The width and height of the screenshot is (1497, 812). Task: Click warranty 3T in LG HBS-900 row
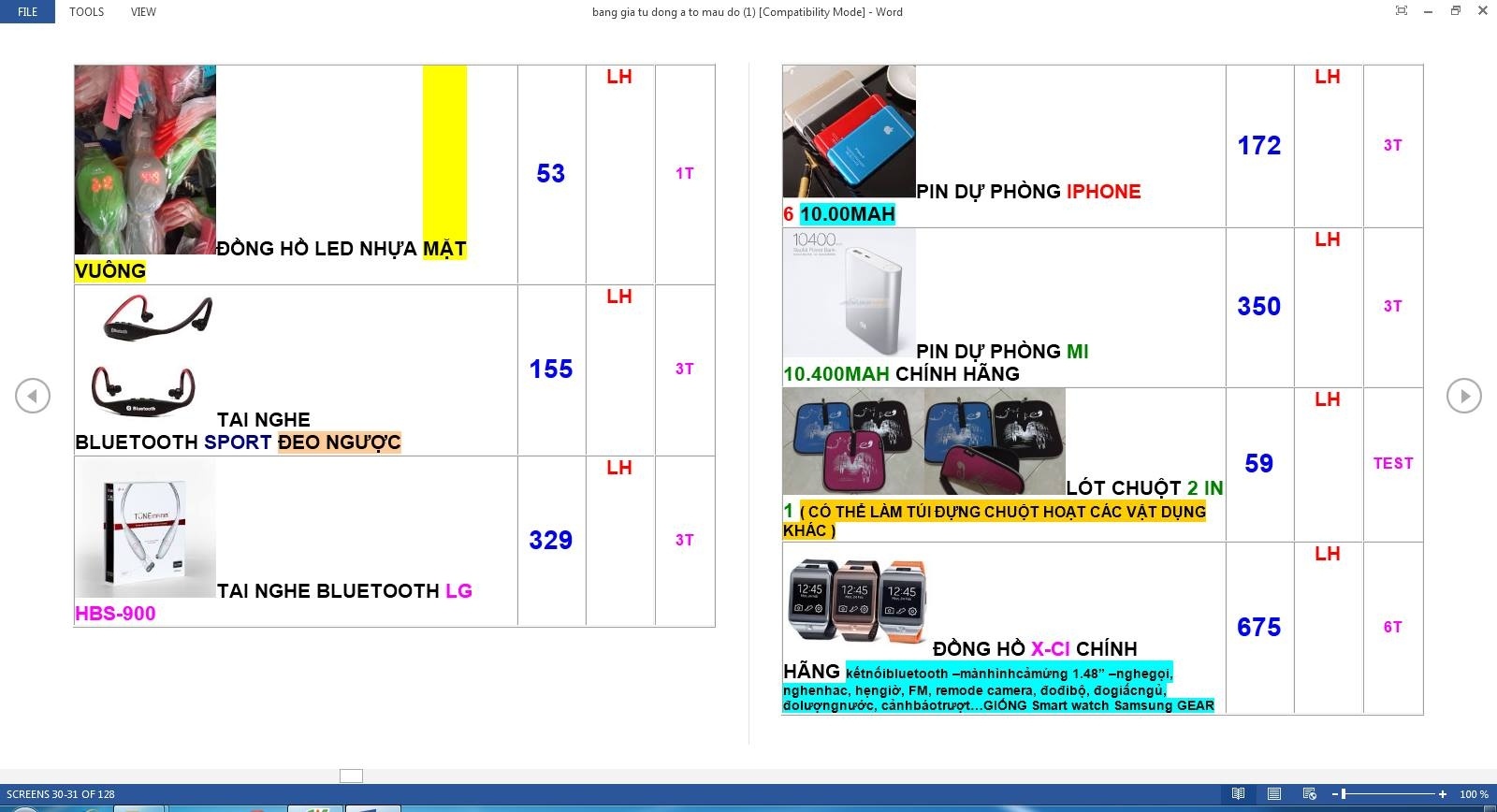685,541
